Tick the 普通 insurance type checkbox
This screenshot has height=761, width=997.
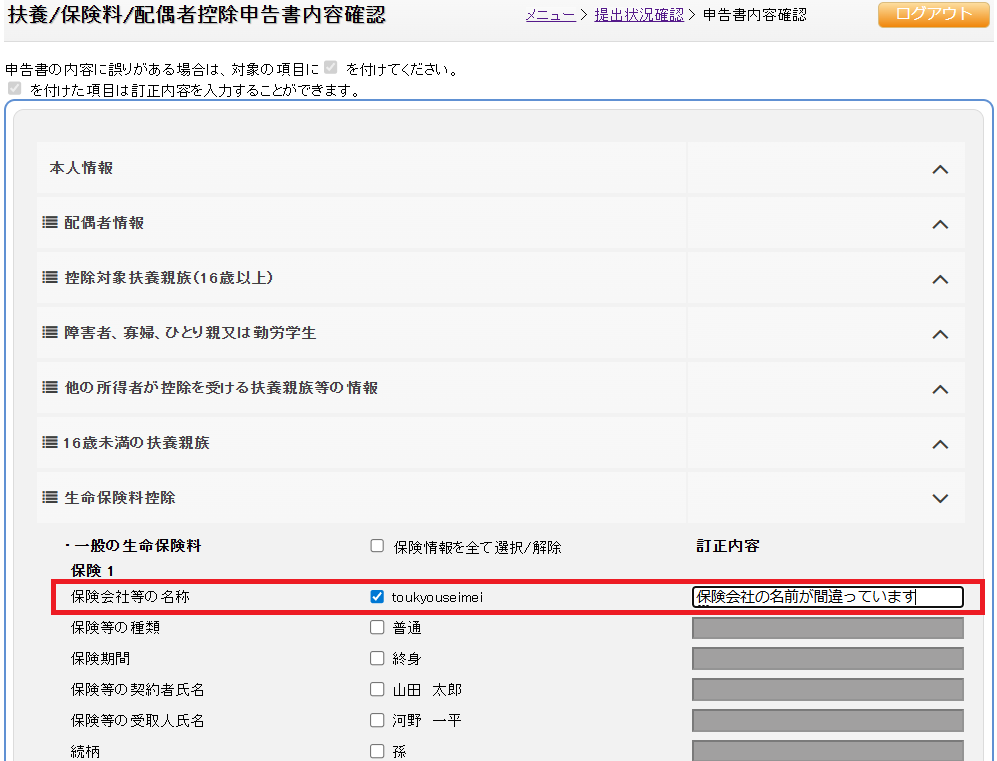coord(377,628)
